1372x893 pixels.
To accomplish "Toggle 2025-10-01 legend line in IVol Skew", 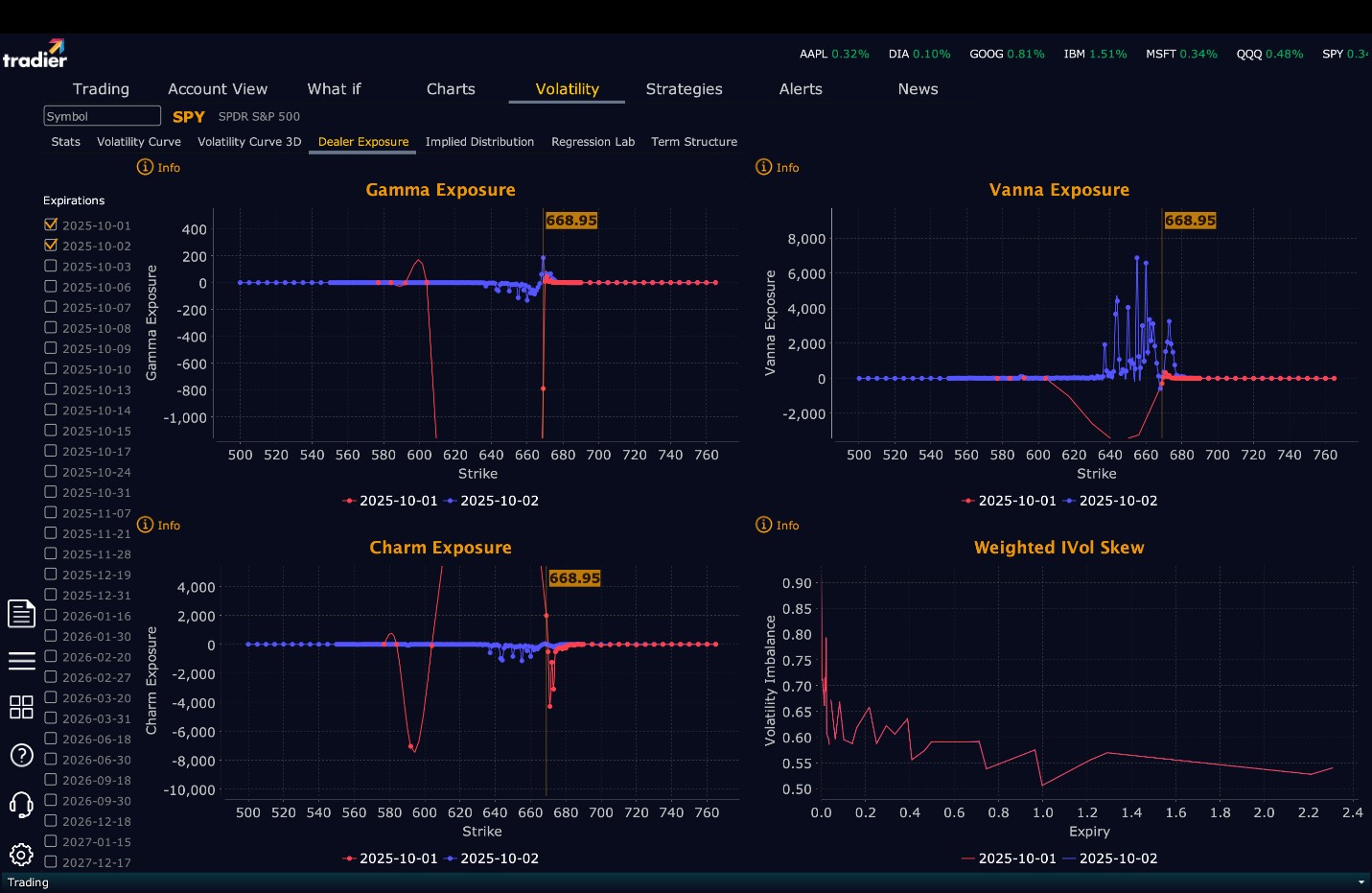I will pyautogui.click(x=967, y=858).
